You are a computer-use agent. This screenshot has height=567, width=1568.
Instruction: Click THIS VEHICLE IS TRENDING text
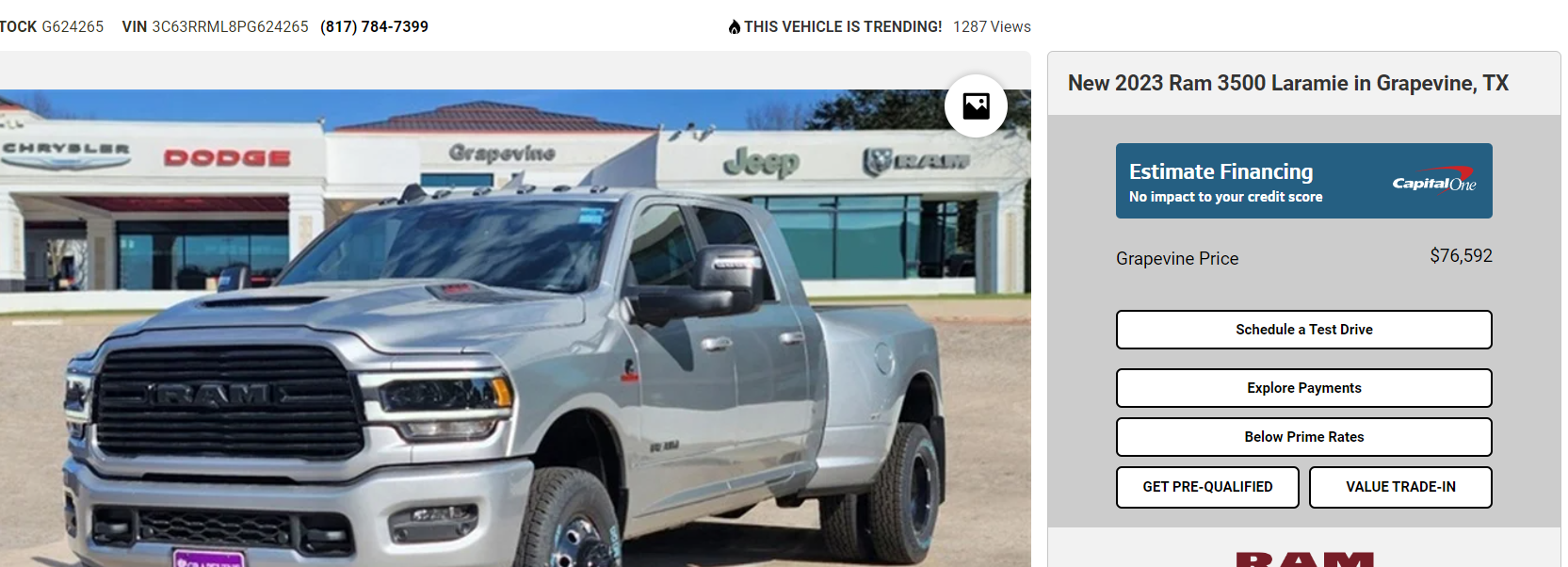(x=843, y=27)
